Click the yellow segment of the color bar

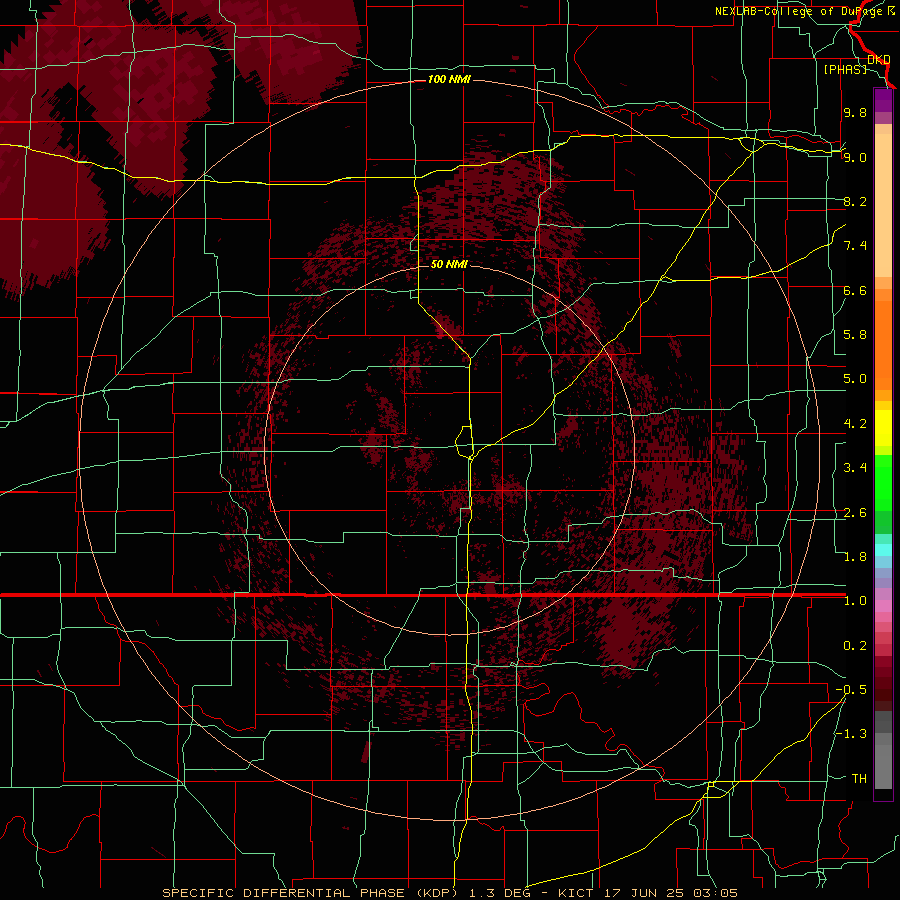coord(883,428)
